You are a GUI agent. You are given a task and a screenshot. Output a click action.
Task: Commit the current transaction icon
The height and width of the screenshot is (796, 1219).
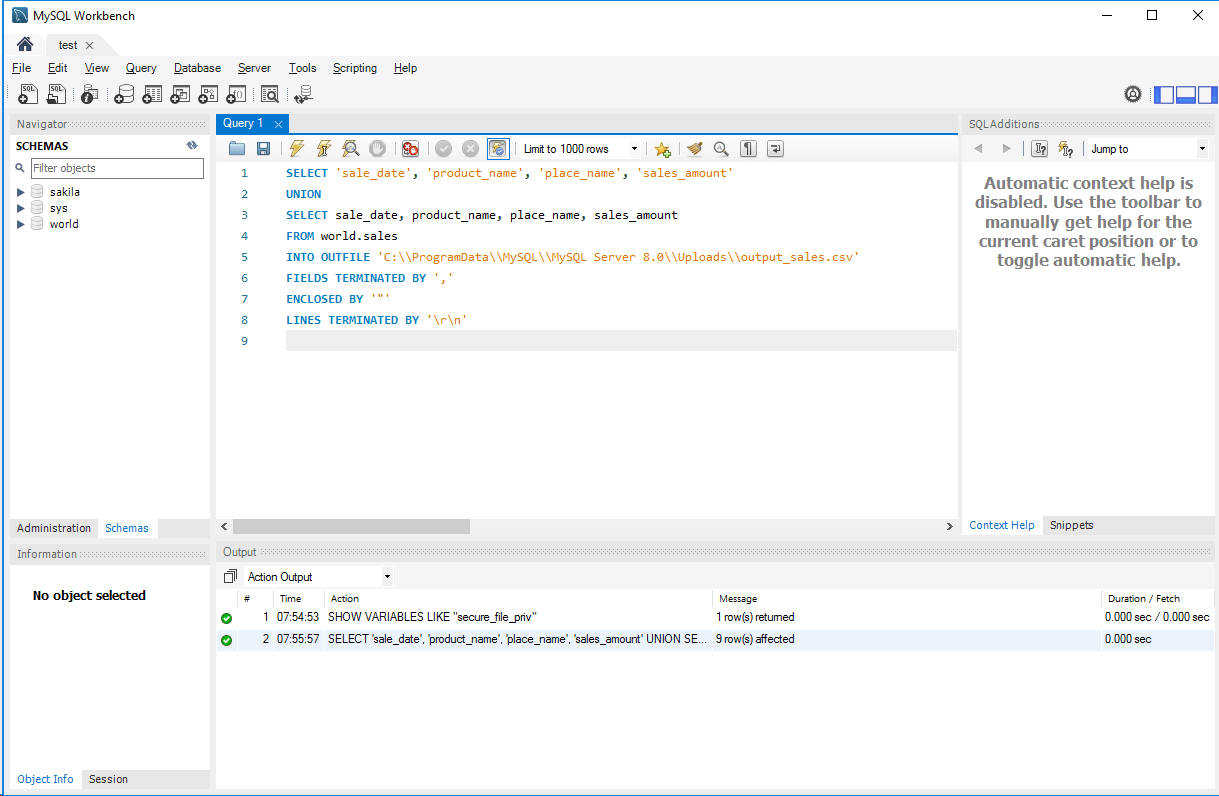click(x=443, y=149)
